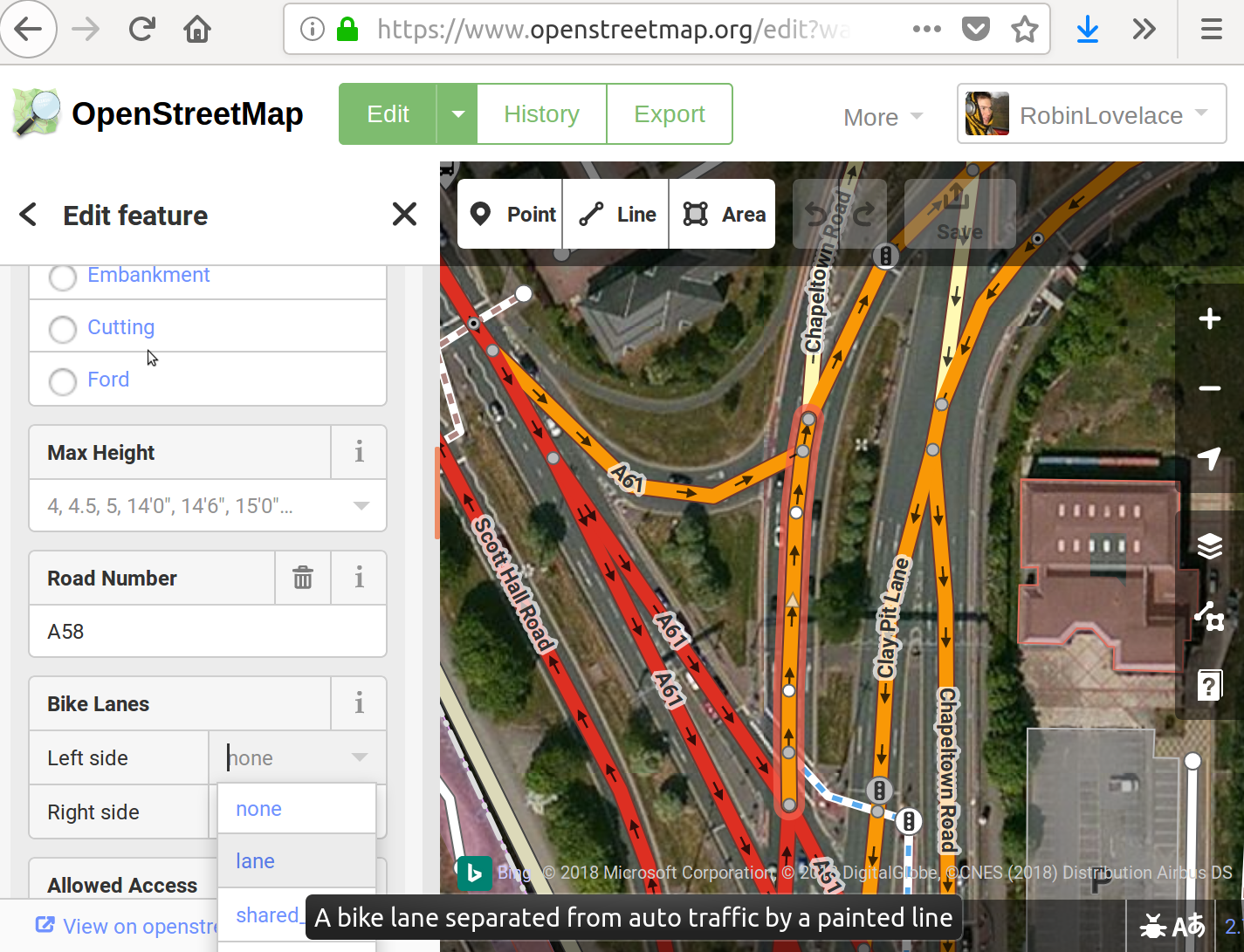
Task: Remove the Road Number field
Action: (303, 578)
